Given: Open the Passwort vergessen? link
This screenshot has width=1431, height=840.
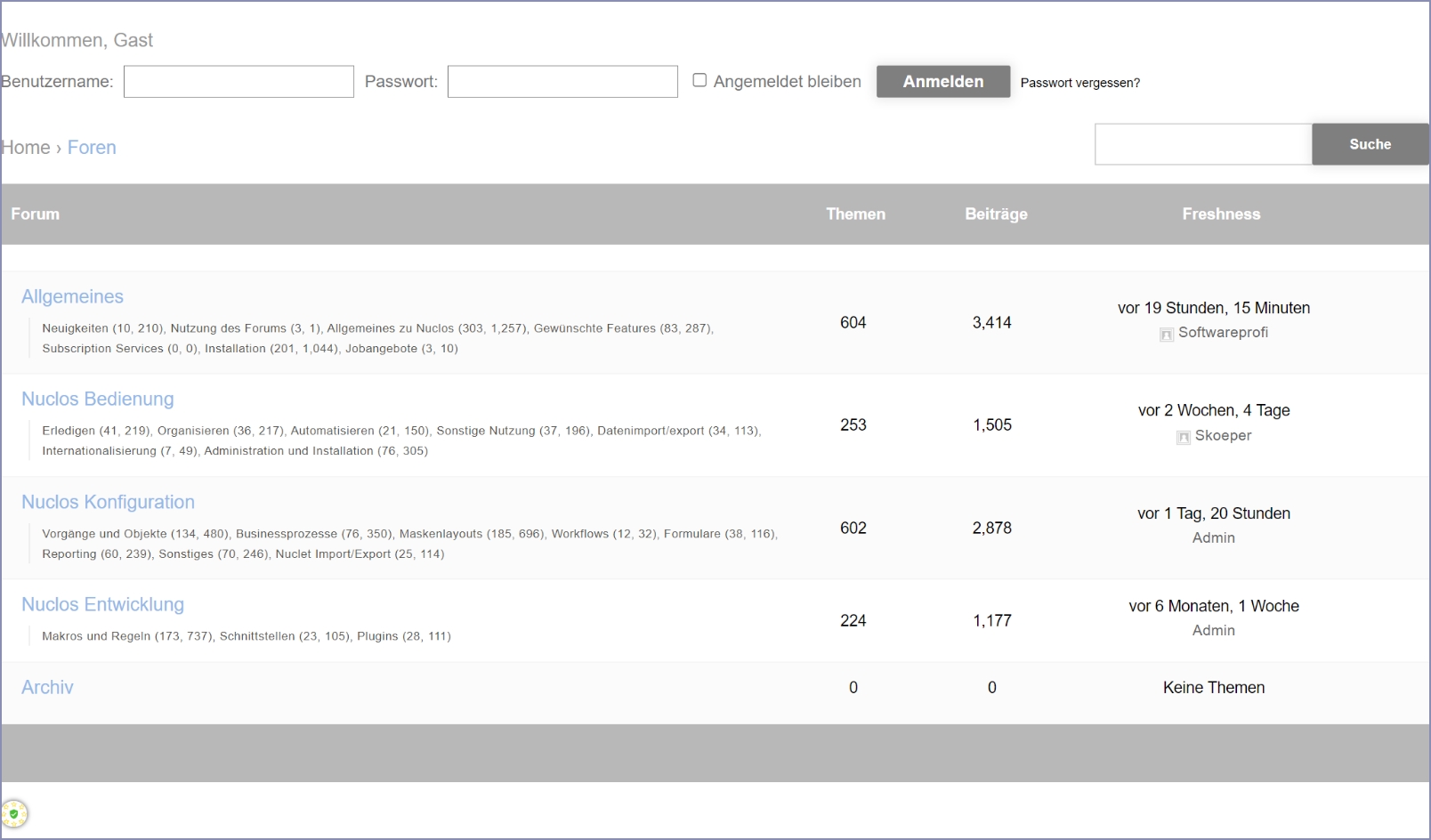Looking at the screenshot, I should click(1079, 83).
